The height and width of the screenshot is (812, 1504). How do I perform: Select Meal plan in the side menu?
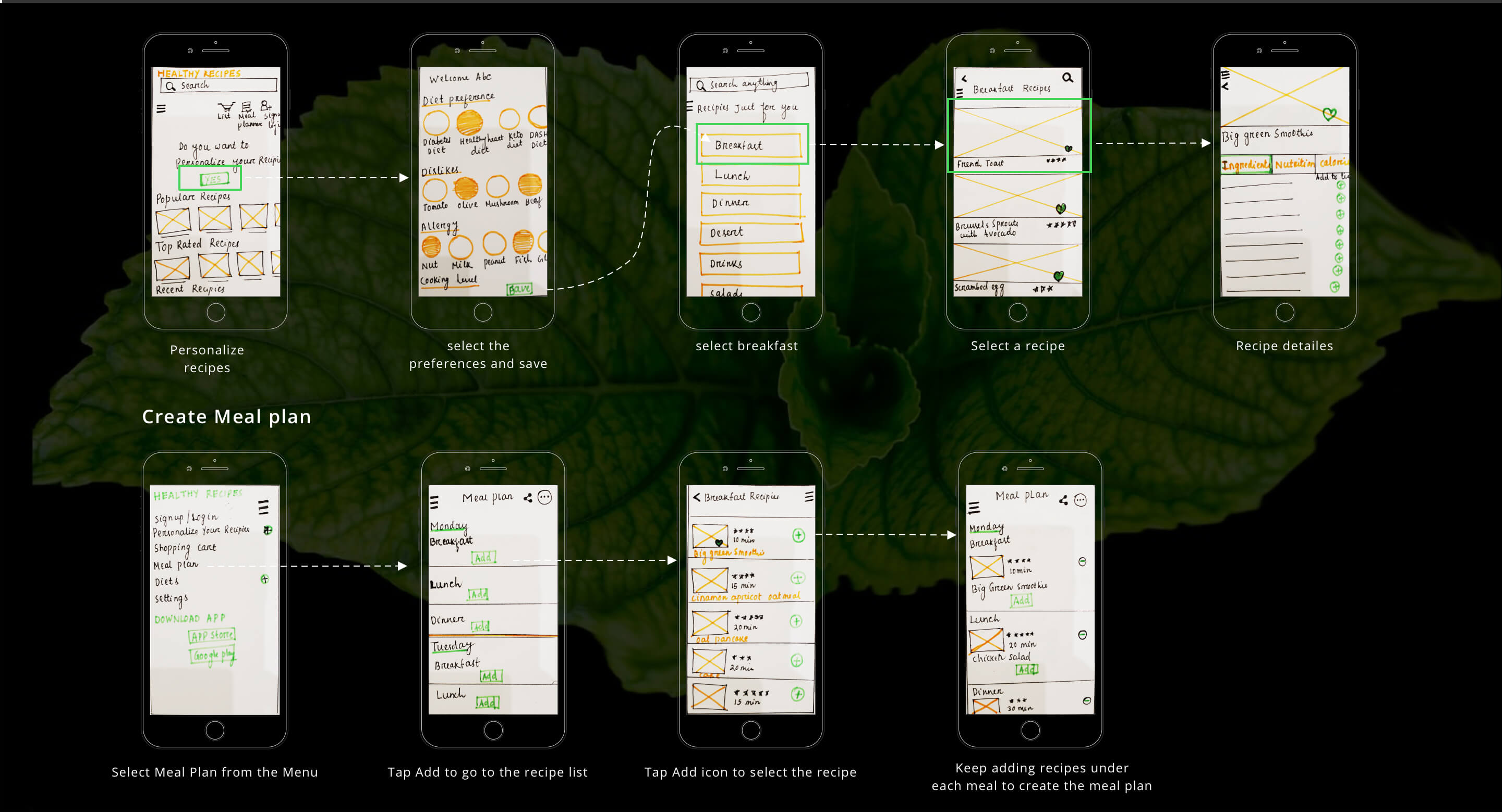click(176, 564)
